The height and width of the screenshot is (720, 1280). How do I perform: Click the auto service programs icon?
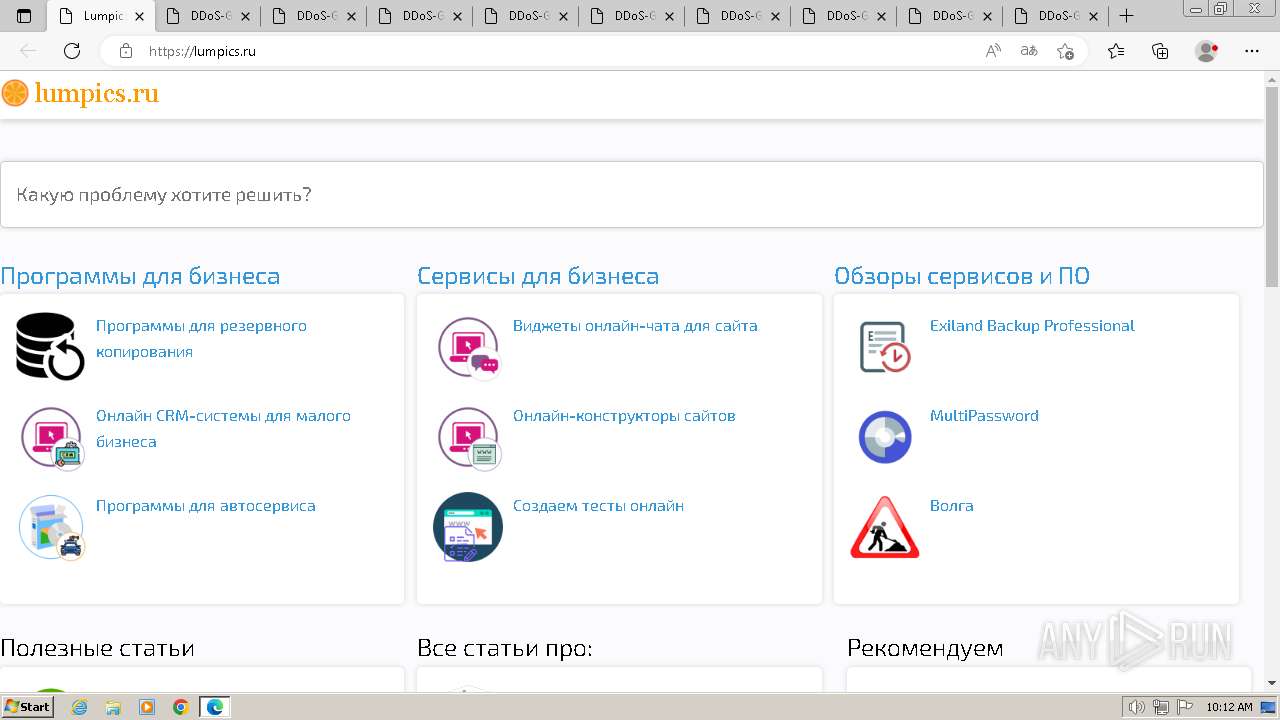click(x=52, y=528)
